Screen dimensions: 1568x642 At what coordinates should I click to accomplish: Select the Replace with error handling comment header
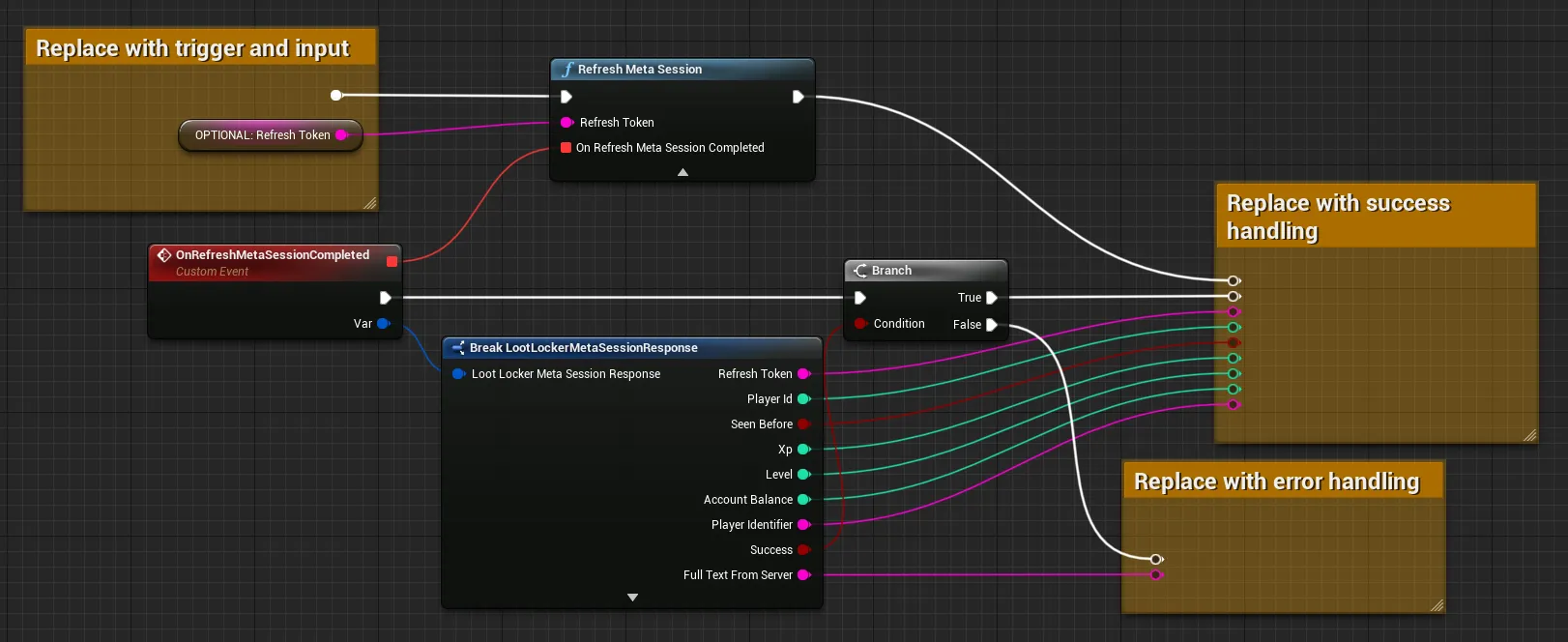click(x=1283, y=481)
